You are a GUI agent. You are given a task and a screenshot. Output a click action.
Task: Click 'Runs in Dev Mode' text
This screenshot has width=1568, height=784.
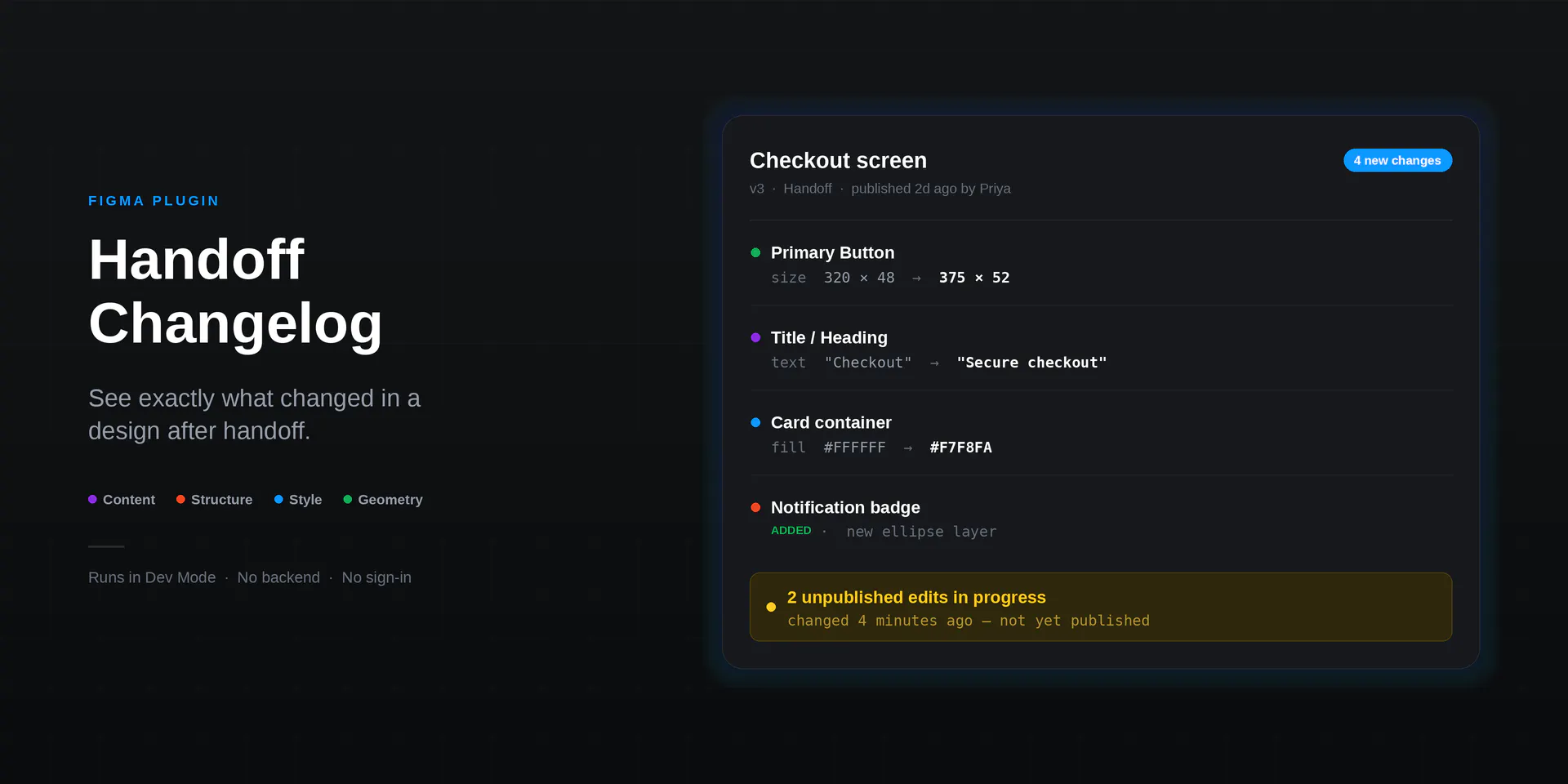click(152, 577)
